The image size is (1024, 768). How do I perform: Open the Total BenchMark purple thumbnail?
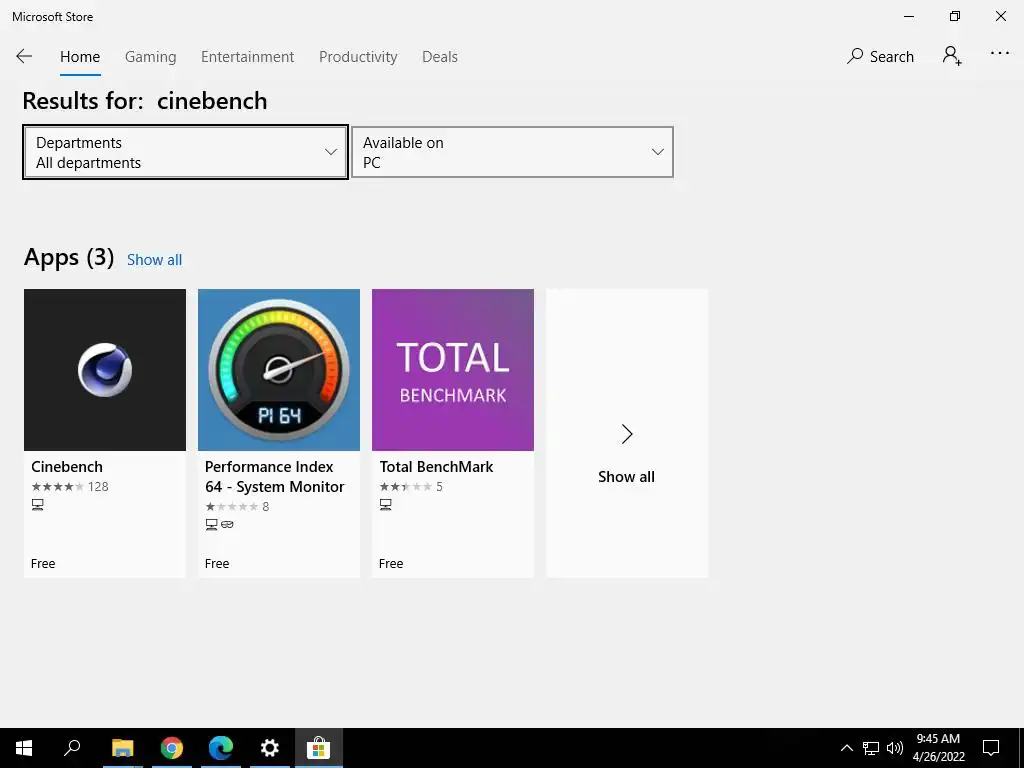point(453,370)
